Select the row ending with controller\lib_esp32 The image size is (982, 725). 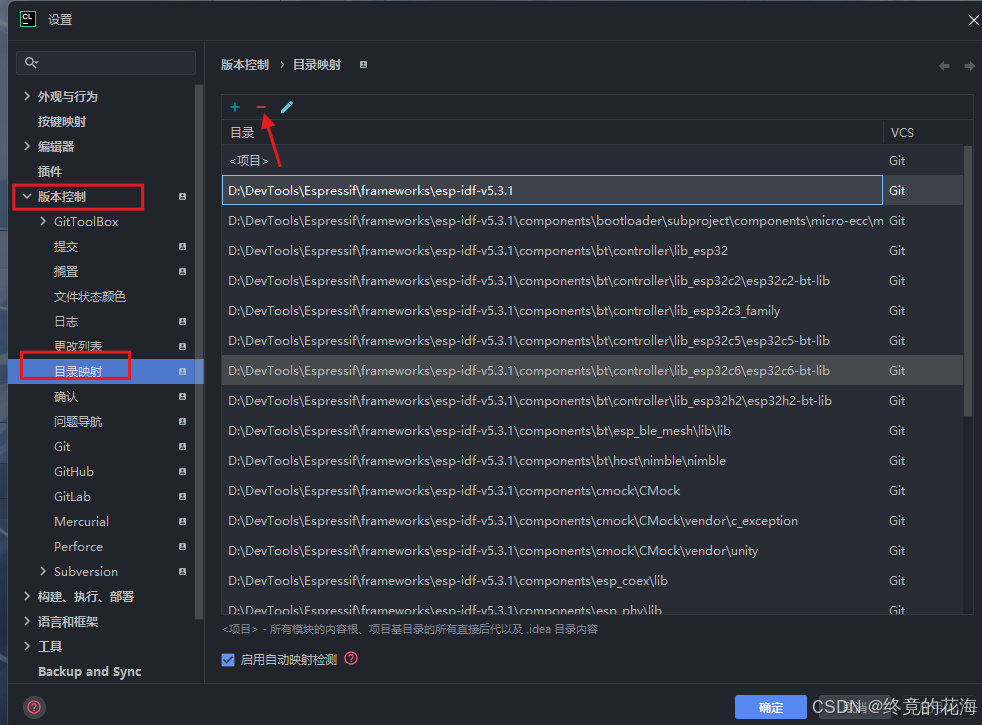click(592, 250)
